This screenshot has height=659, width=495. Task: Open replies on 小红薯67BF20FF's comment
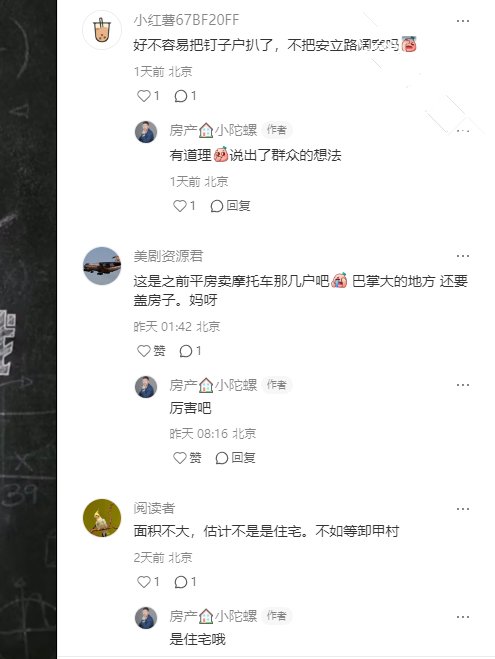185,96
